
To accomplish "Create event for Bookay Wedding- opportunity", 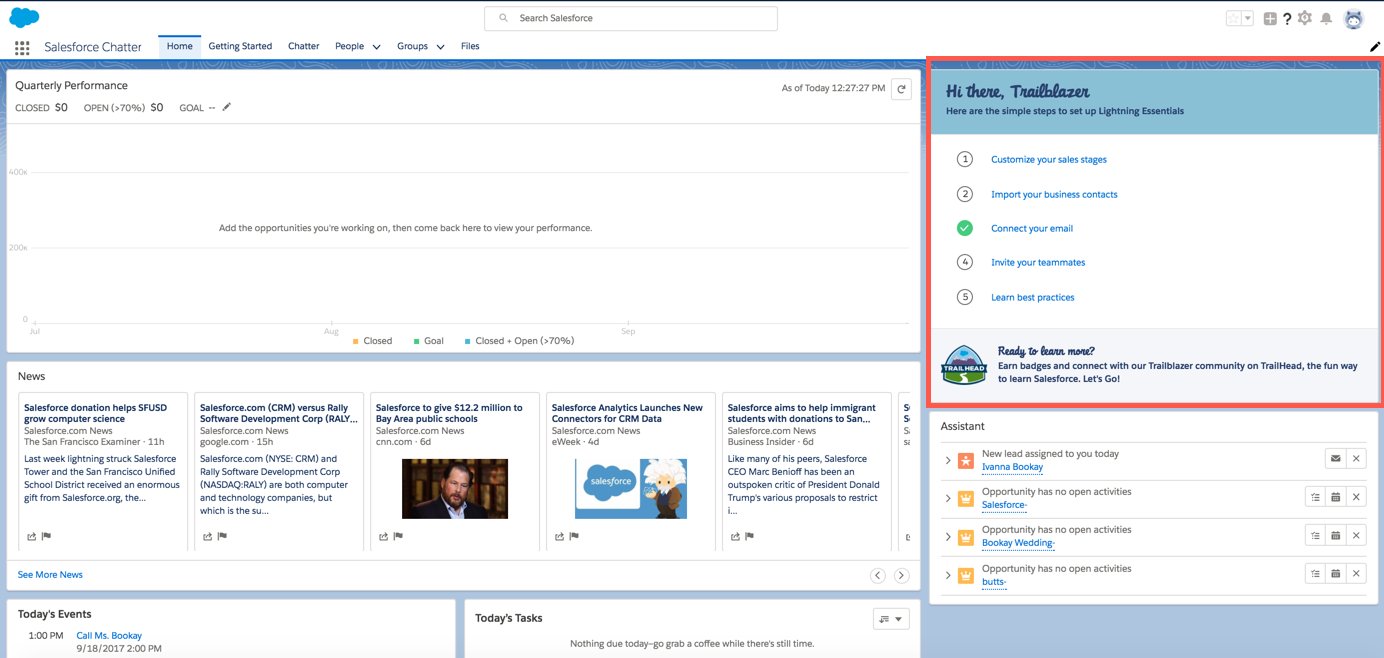I will tap(1335, 536).
